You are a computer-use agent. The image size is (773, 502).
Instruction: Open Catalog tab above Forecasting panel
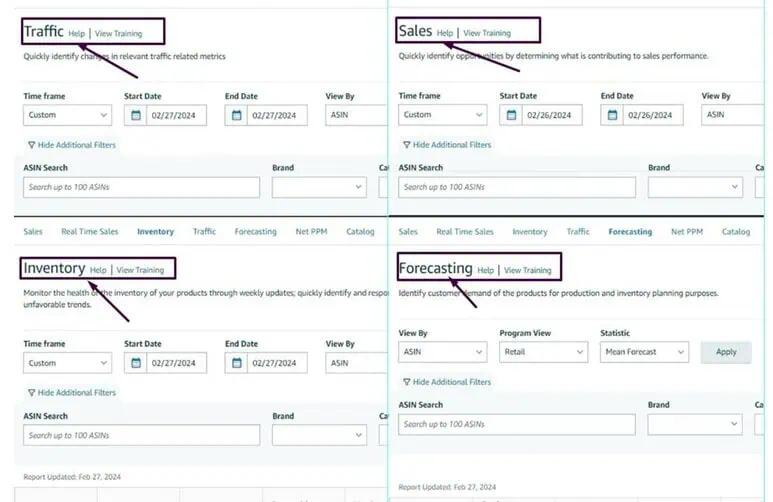[736, 232]
